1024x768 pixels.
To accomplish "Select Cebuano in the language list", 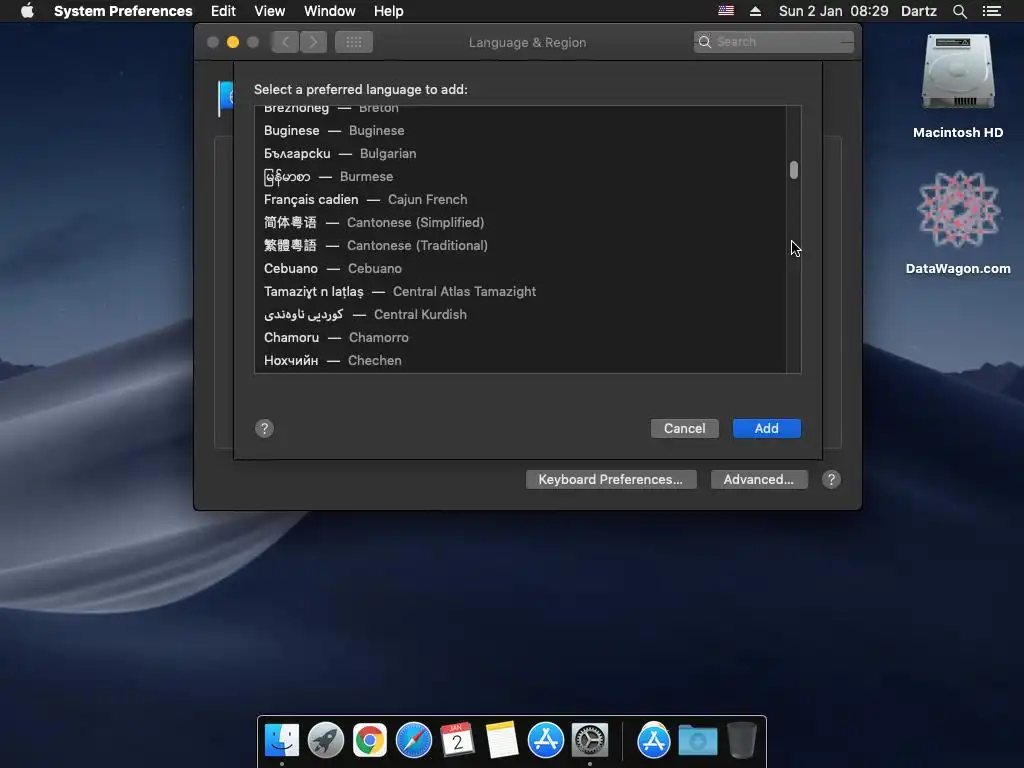I will [x=520, y=268].
